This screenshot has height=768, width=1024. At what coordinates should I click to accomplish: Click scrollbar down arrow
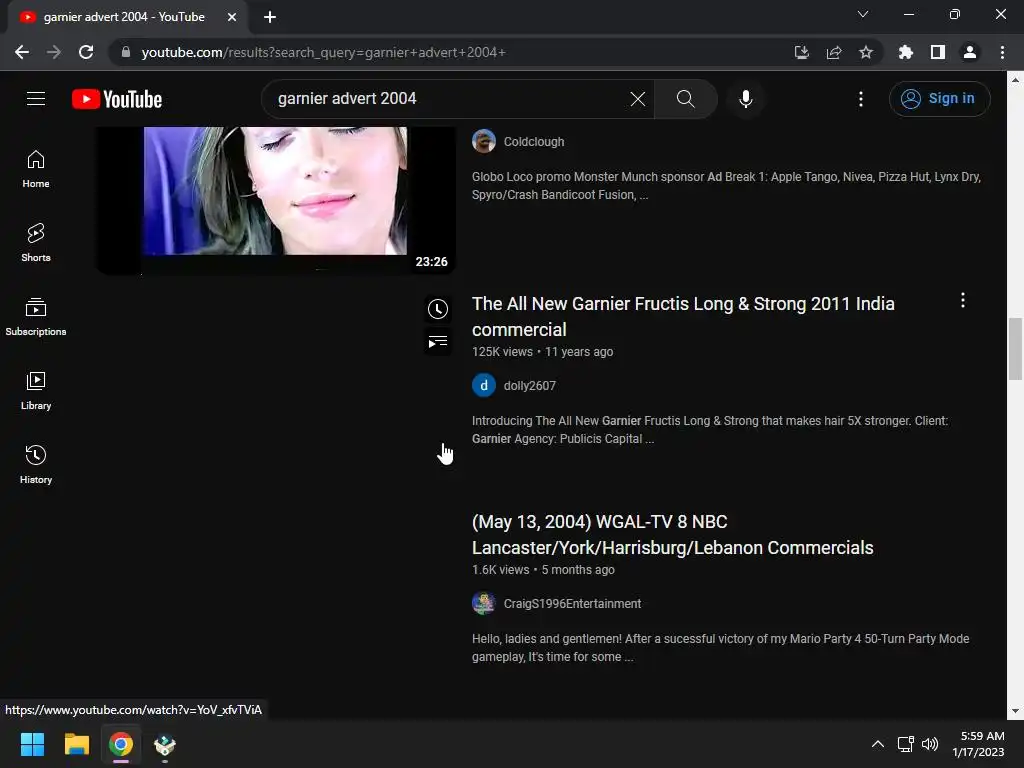tap(1015, 711)
